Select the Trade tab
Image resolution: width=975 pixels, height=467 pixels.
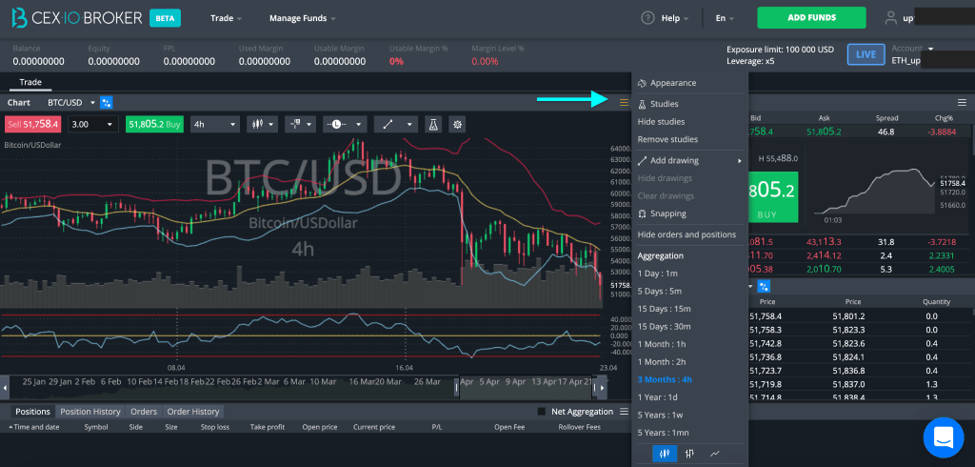point(30,82)
